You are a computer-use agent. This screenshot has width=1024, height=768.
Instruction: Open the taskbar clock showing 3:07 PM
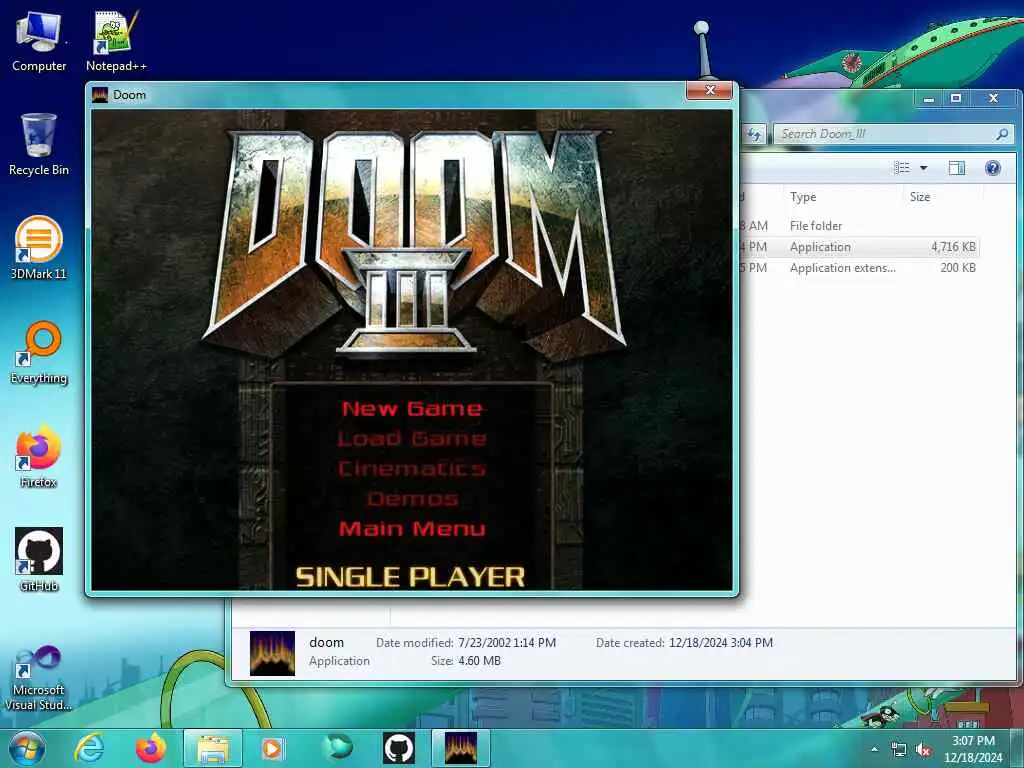click(972, 749)
